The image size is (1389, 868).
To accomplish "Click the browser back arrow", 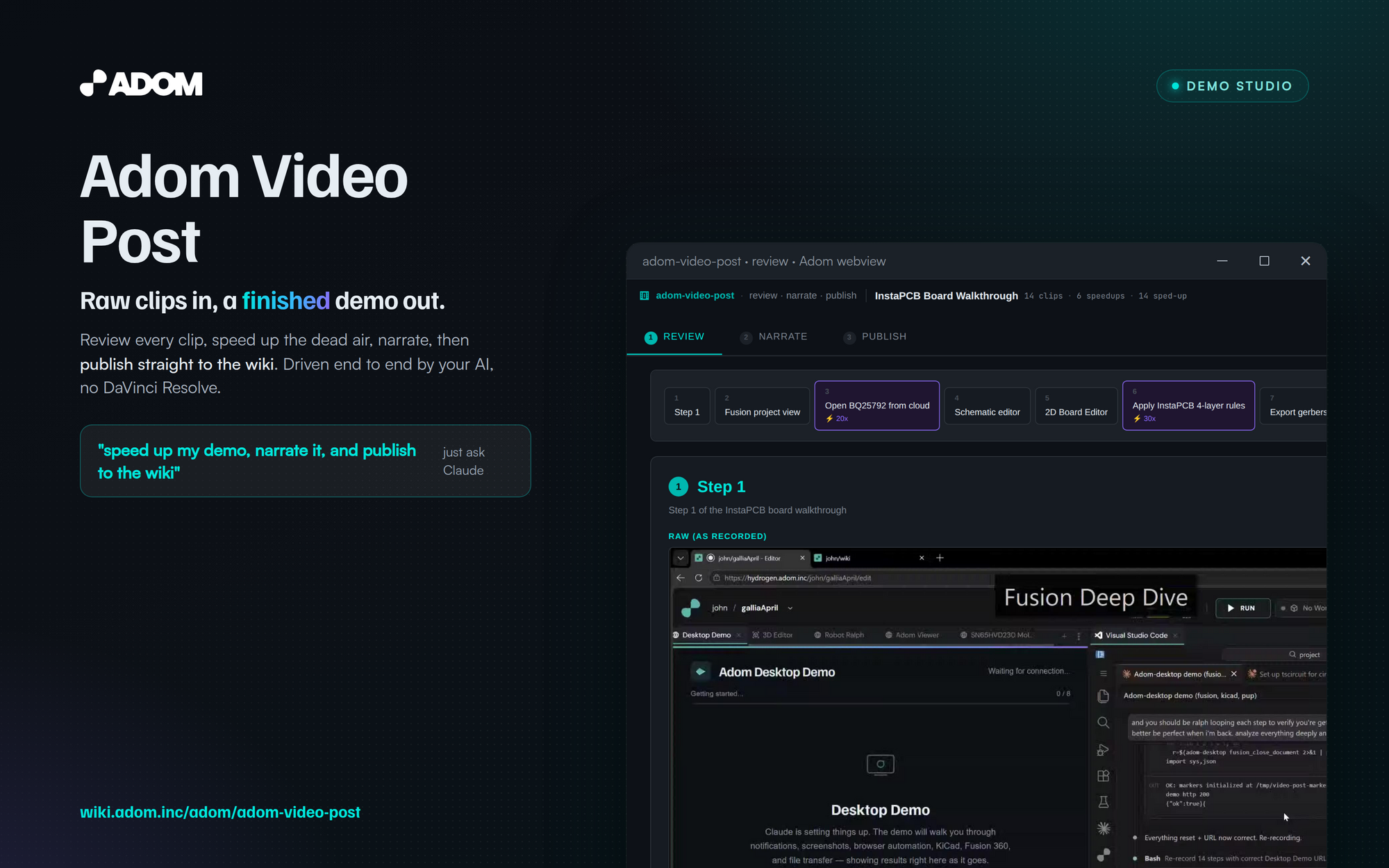I will pos(681,578).
